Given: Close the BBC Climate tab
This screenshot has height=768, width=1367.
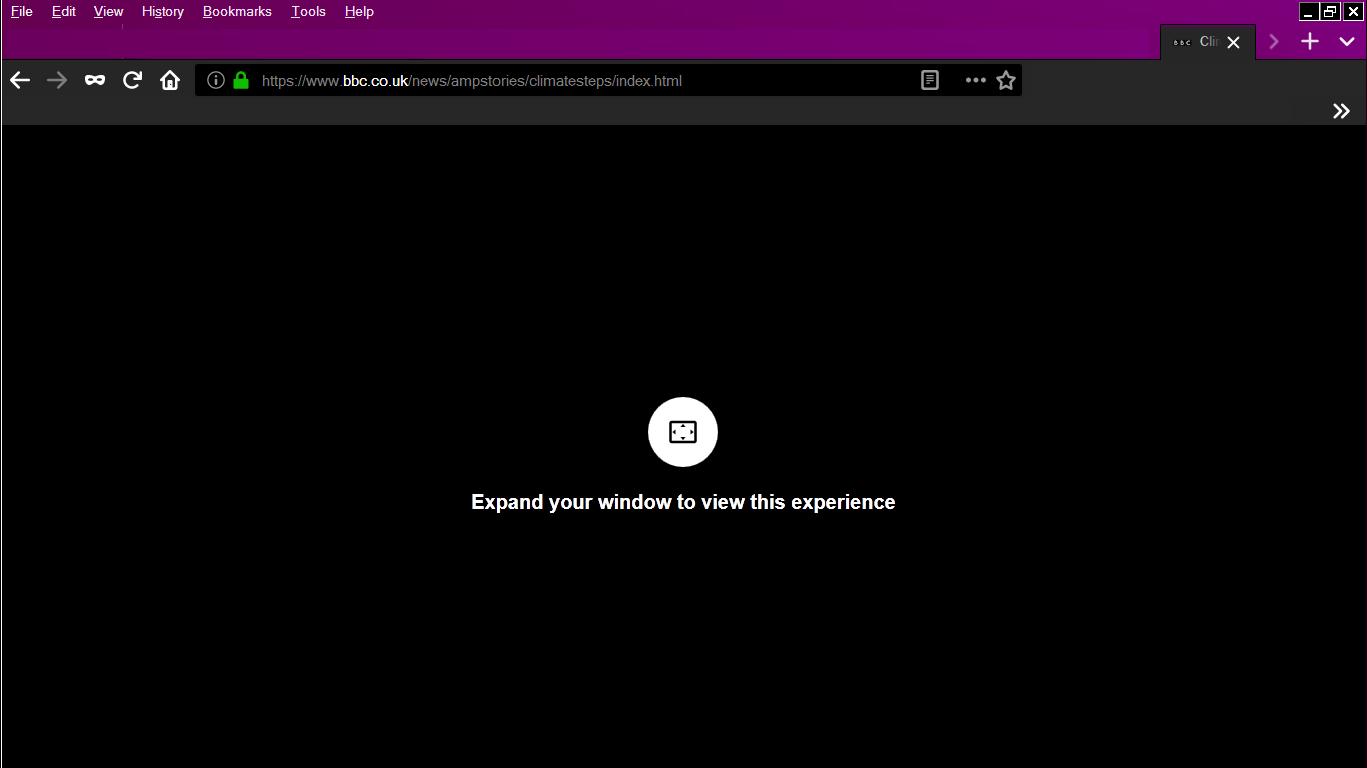Looking at the screenshot, I should coord(1233,42).
